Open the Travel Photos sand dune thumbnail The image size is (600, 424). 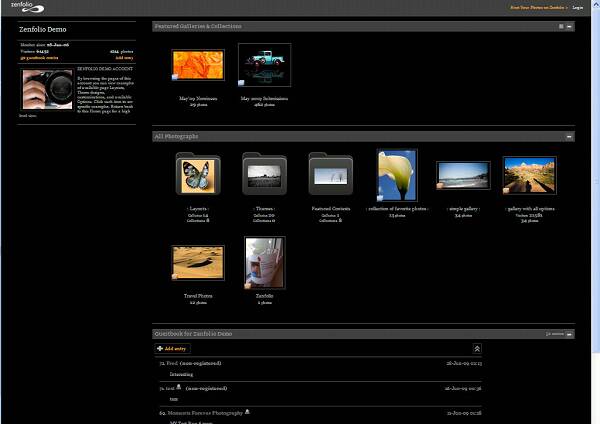(x=198, y=263)
